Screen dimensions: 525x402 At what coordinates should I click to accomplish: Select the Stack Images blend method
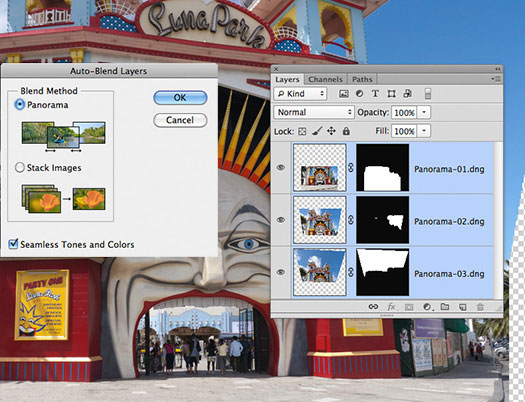click(20, 167)
